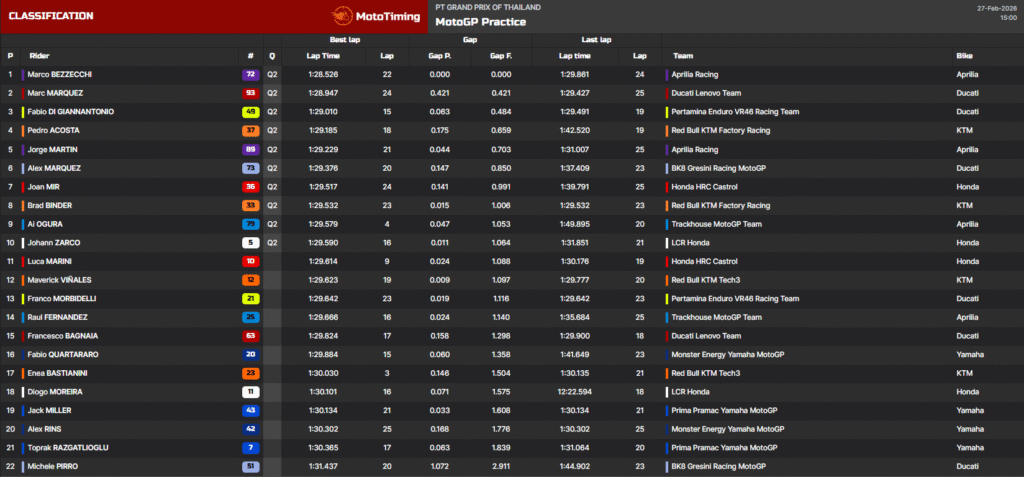Select Fabio QUARTARARO's rider name

64,355
